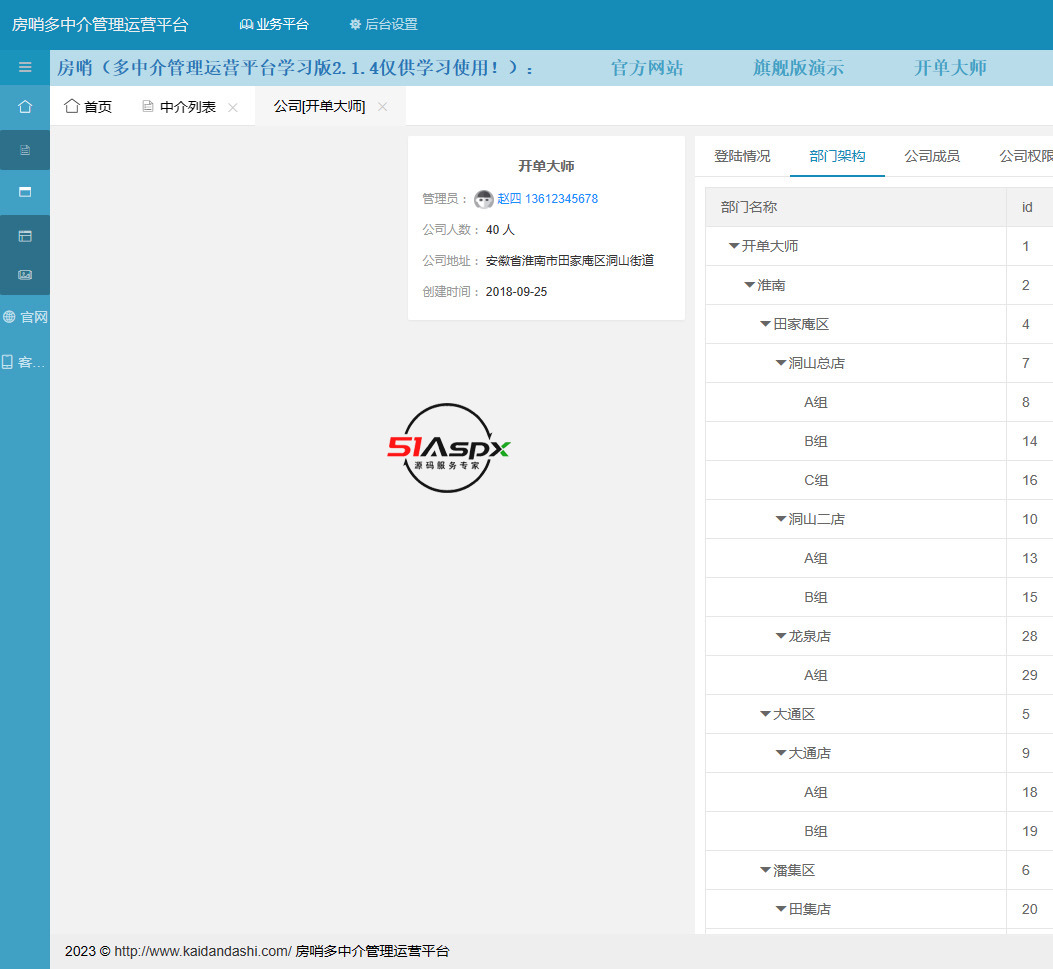1053x969 pixels.
Task: Click the administrator avatar of 赵四
Action: [x=484, y=199]
